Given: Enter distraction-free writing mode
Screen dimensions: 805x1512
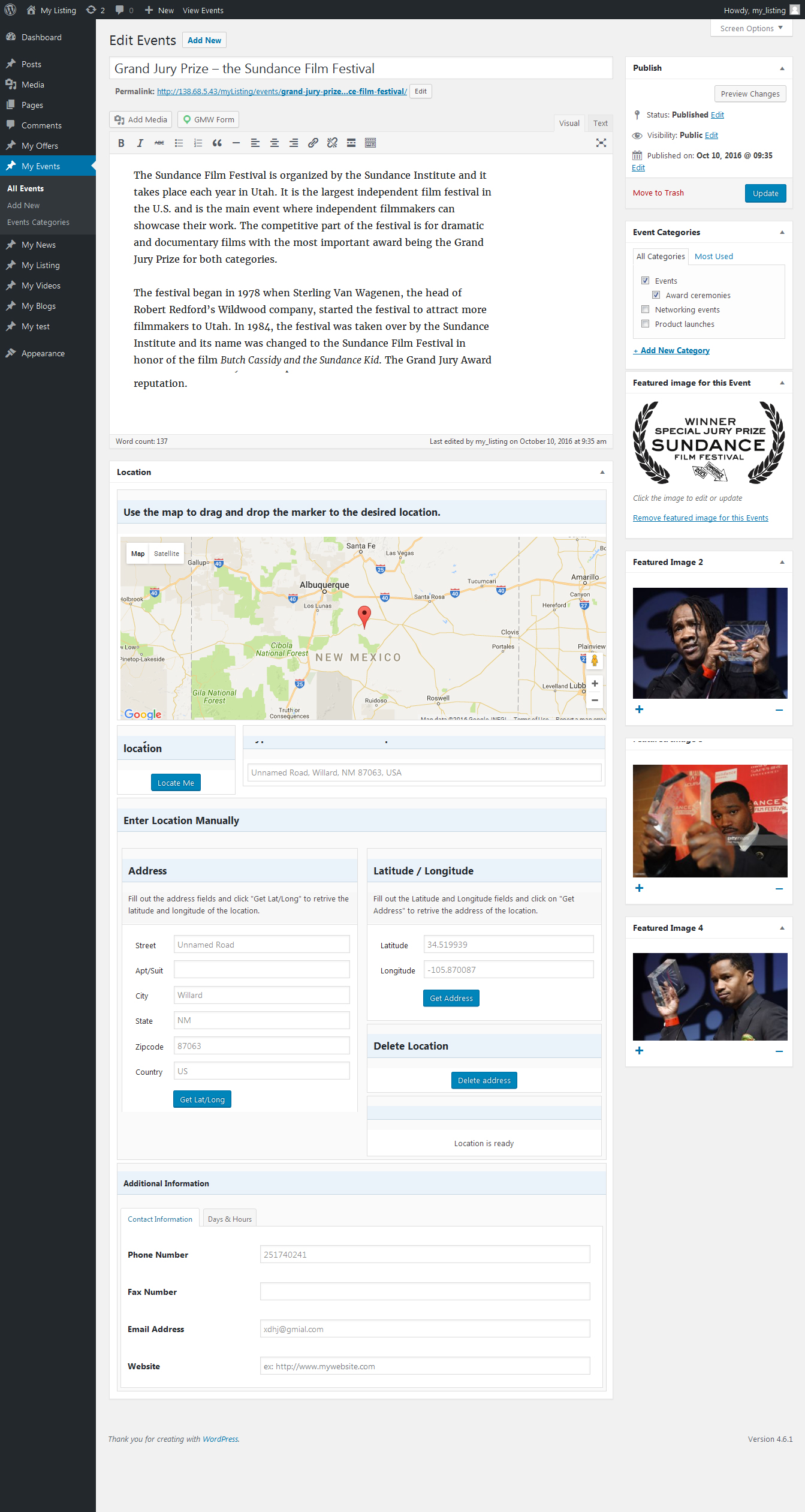Looking at the screenshot, I should [601, 143].
